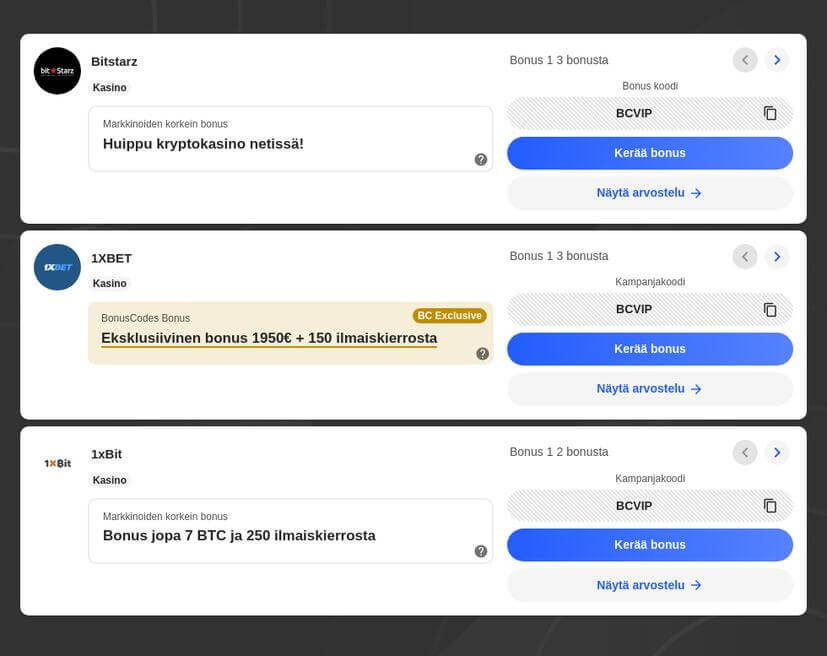Advance to next 1xBit bonus
Image resolution: width=827 pixels, height=656 pixels.
[777, 453]
